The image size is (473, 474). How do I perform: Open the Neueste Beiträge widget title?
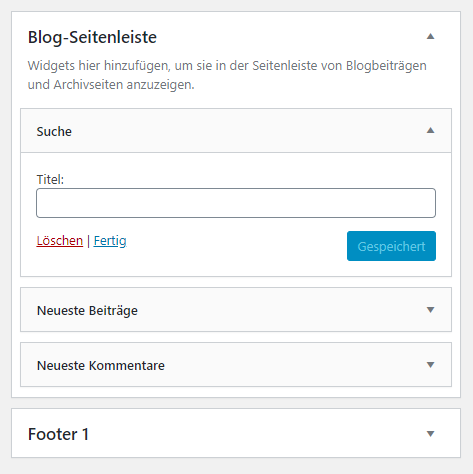(x=87, y=310)
